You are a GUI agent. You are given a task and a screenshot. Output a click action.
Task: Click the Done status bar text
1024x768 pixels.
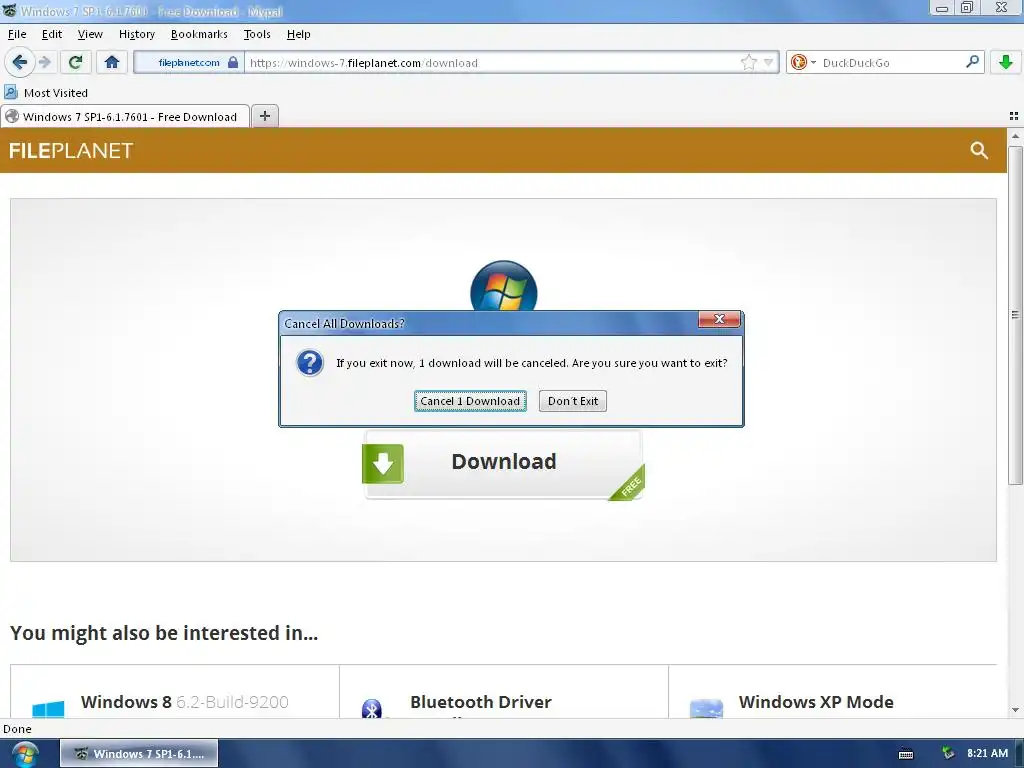17,729
